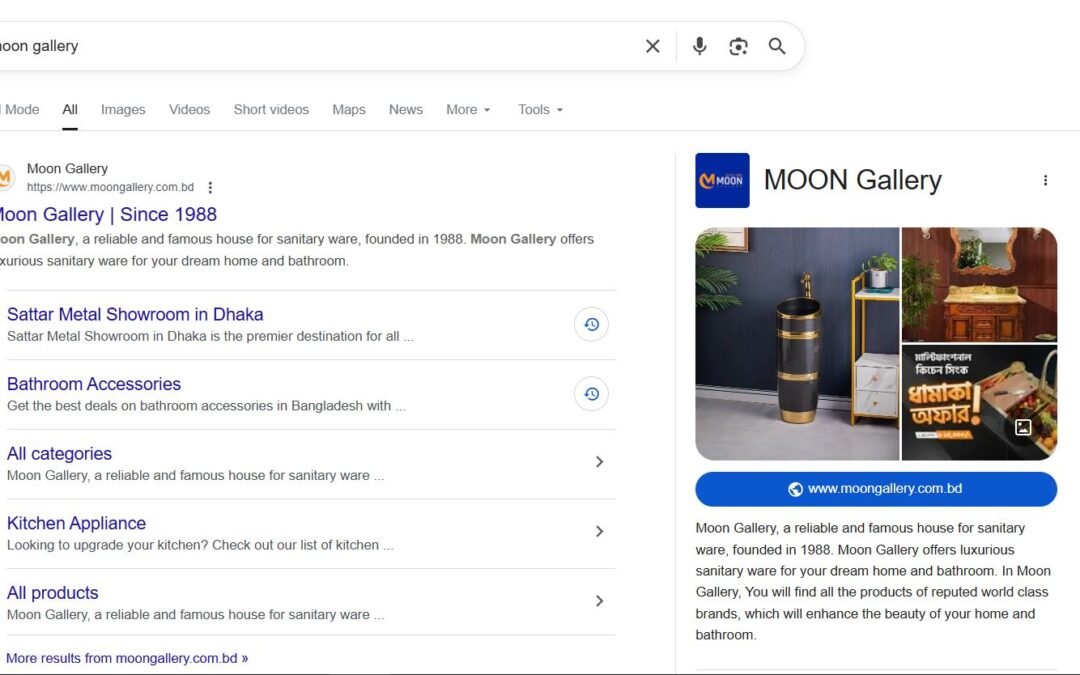Expand the All categories result

[600, 462]
